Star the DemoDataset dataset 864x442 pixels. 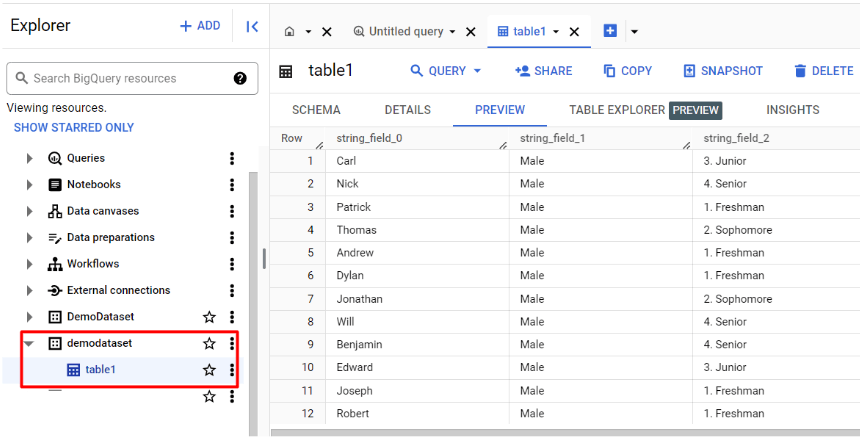click(x=209, y=317)
